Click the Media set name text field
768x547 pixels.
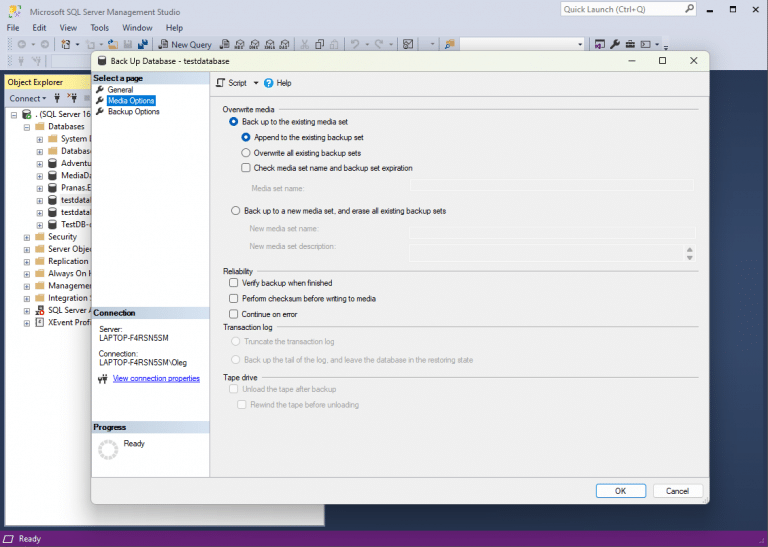(552, 185)
